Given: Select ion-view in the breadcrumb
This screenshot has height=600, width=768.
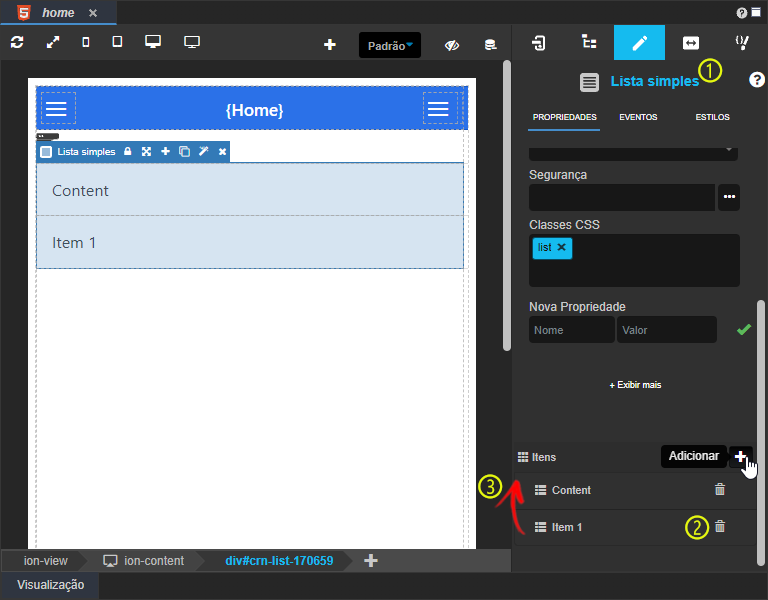Looking at the screenshot, I should click(x=46, y=561).
